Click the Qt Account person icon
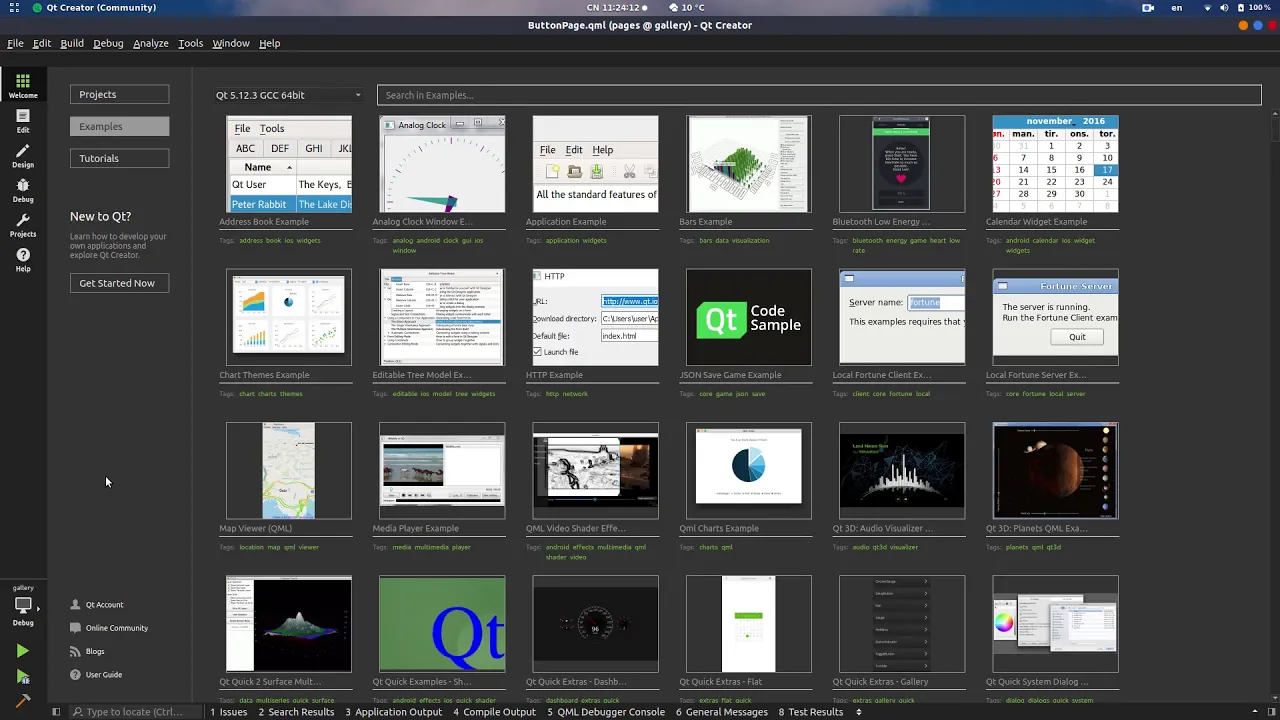Image resolution: width=1280 pixels, height=720 pixels. [75, 605]
